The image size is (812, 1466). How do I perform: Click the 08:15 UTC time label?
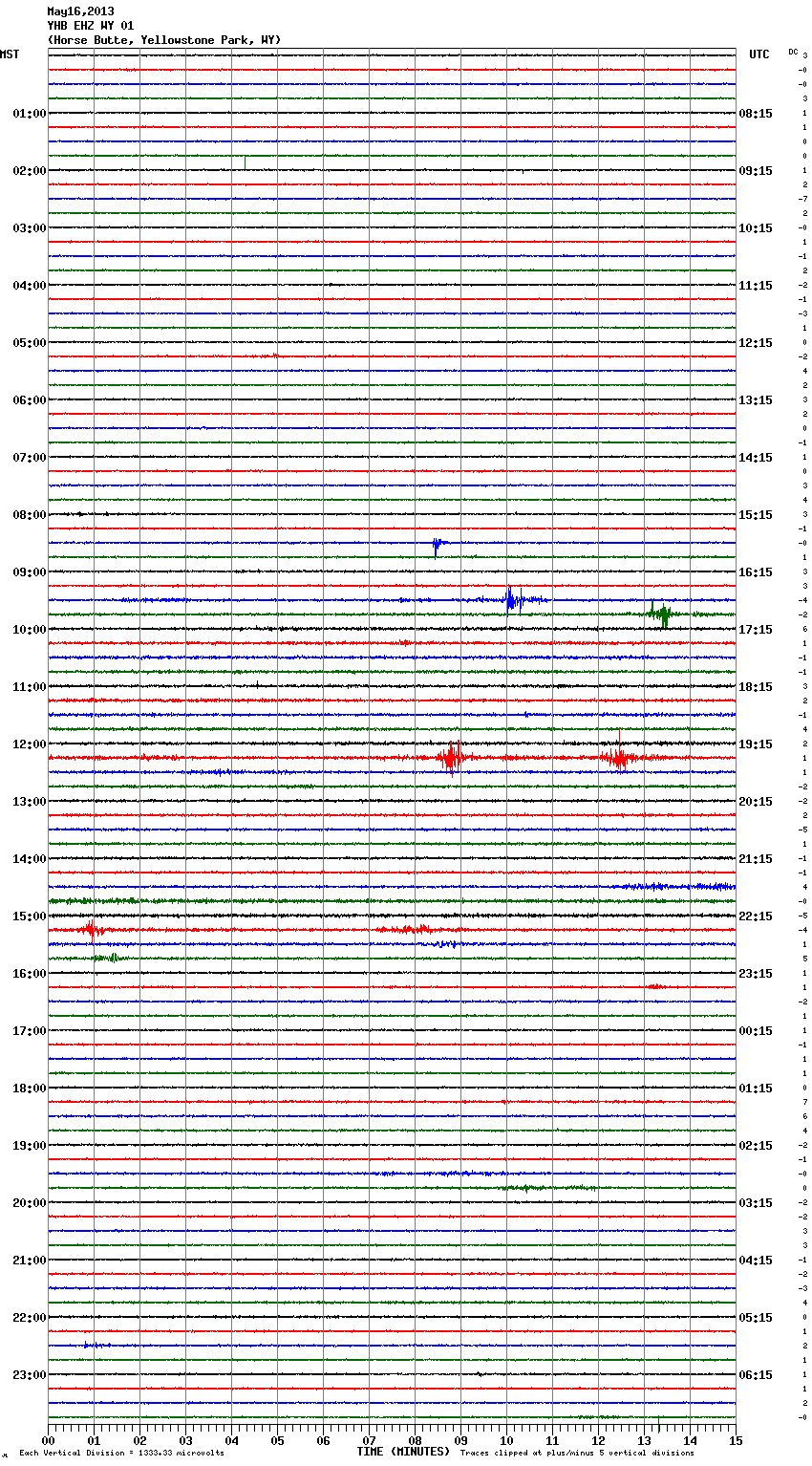point(756,114)
